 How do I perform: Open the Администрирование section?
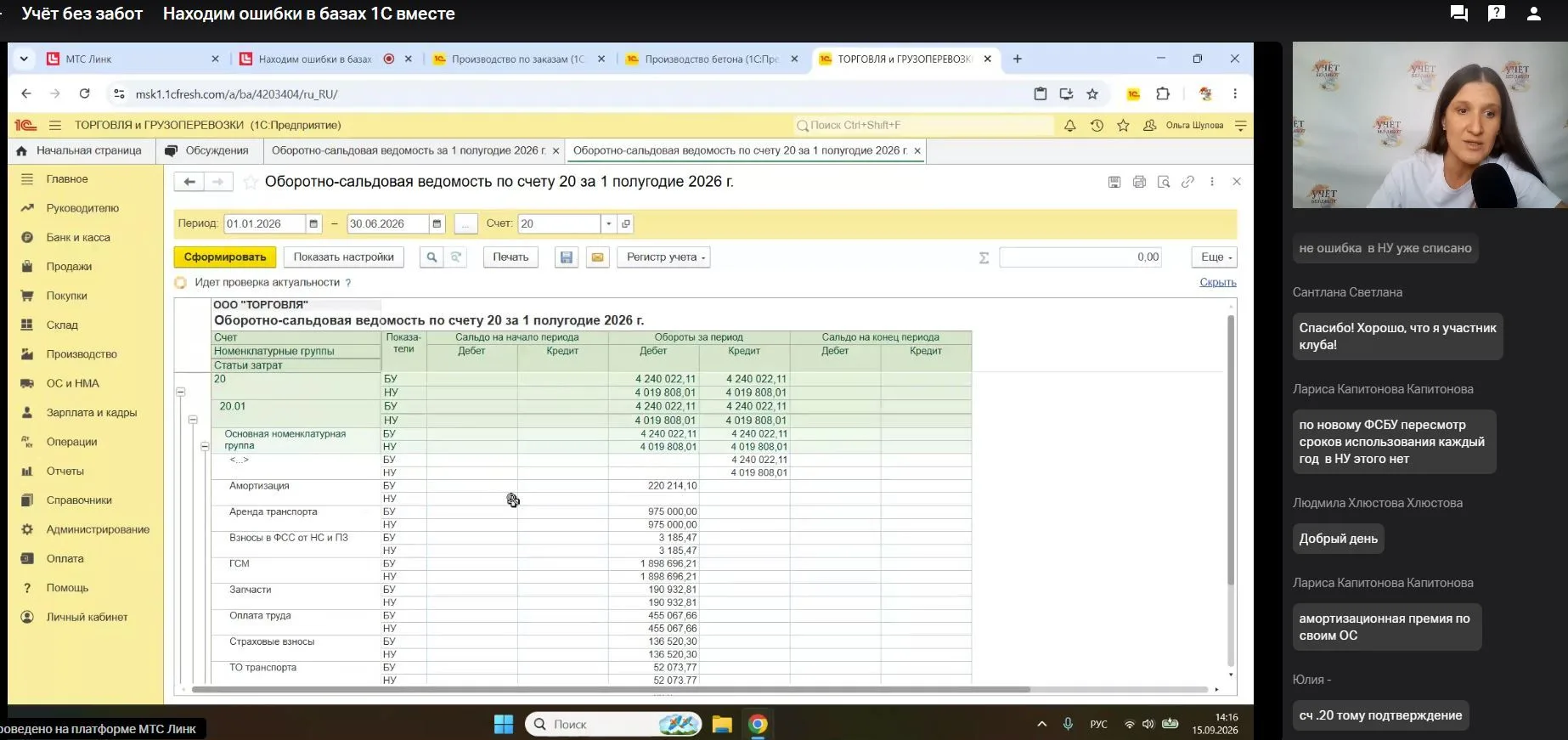point(98,529)
